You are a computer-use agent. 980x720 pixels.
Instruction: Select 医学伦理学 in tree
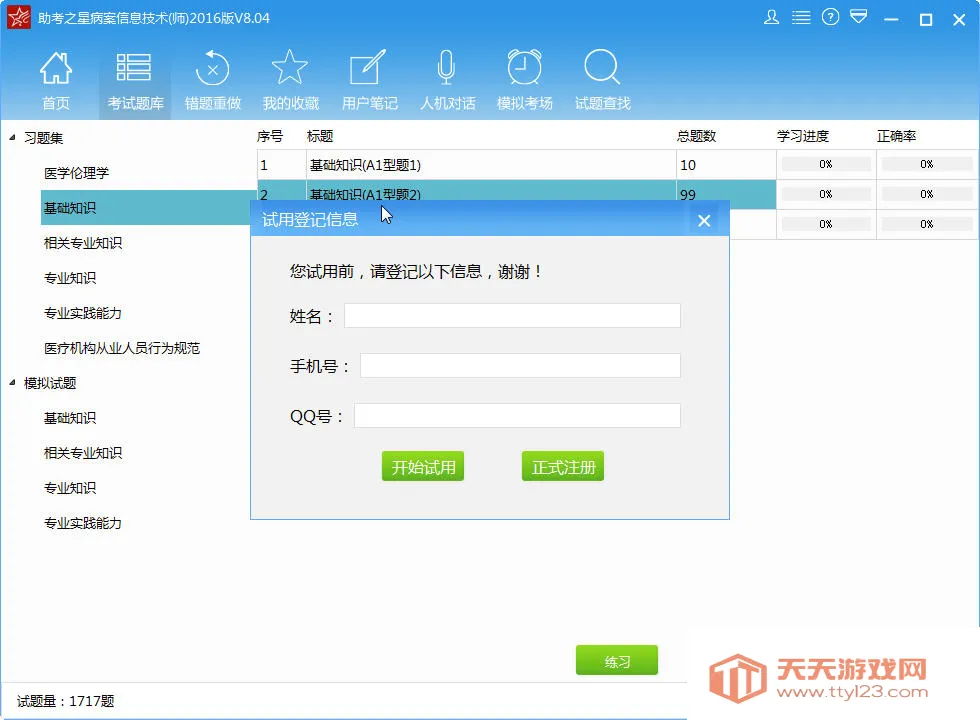[x=76, y=173]
